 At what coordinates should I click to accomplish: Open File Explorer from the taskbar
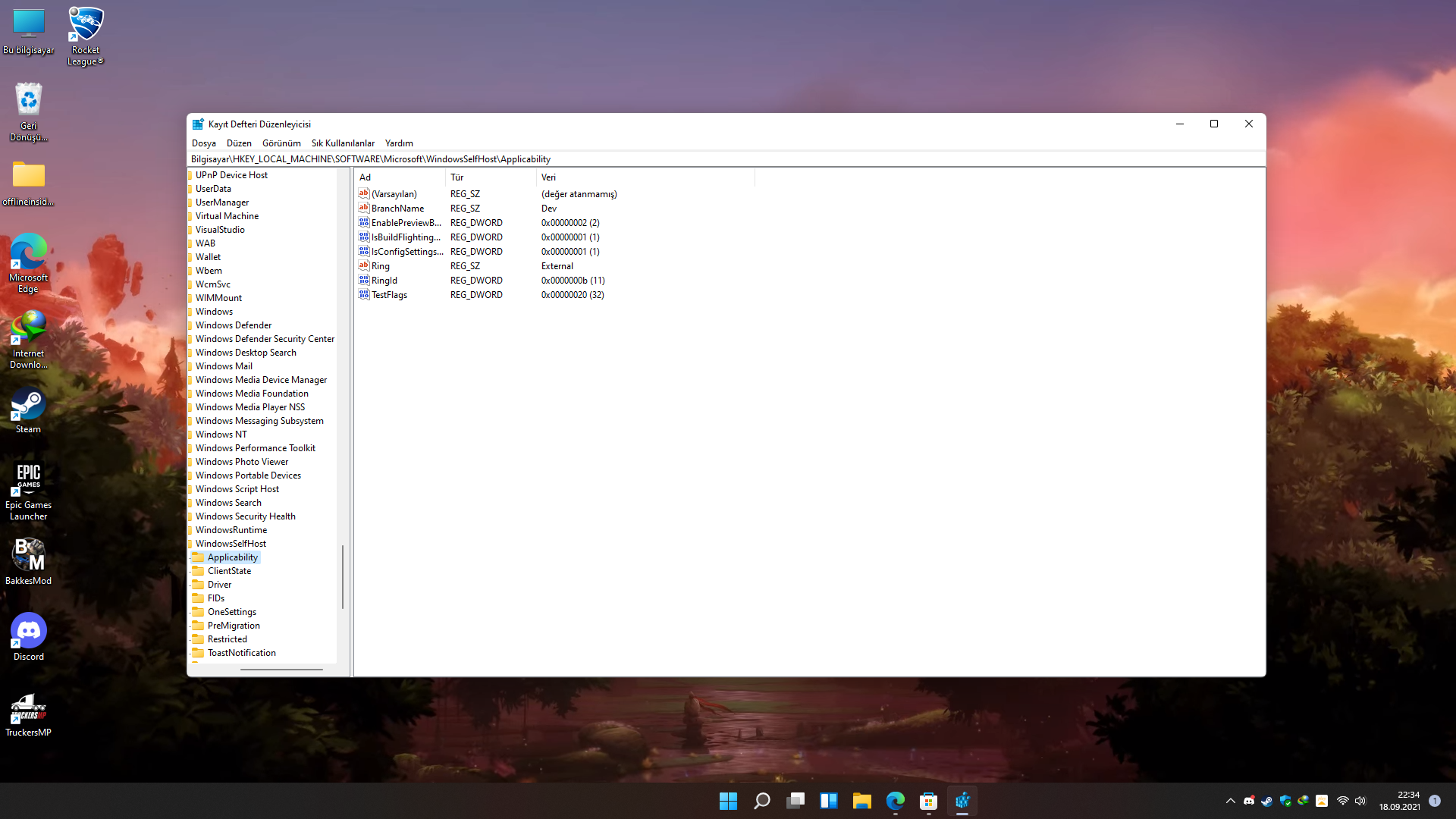pyautogui.click(x=861, y=801)
